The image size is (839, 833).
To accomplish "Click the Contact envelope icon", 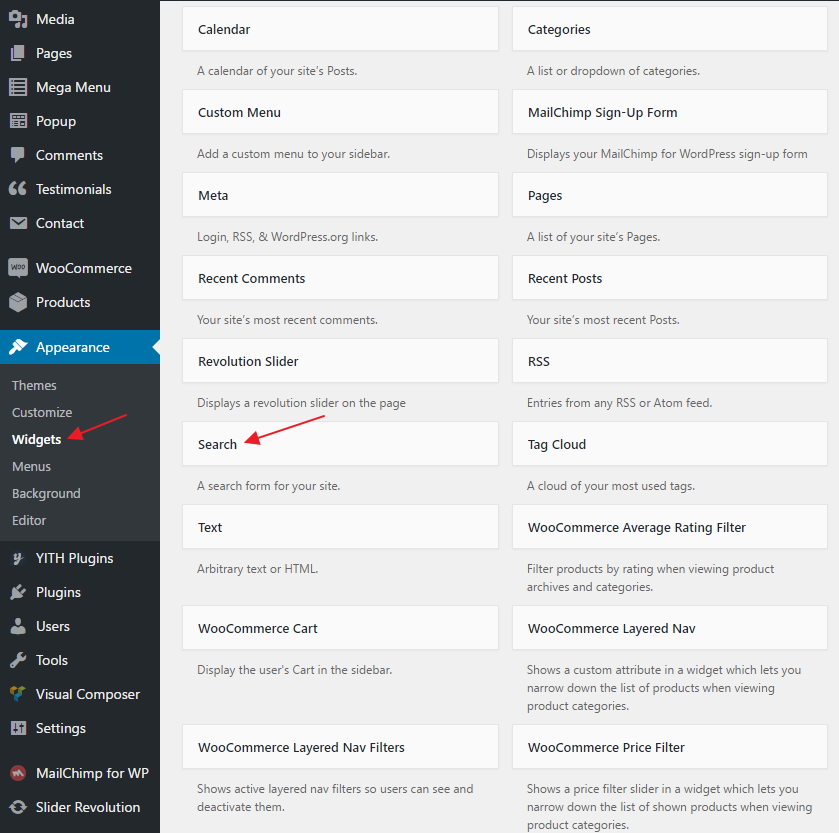I will tap(18, 223).
